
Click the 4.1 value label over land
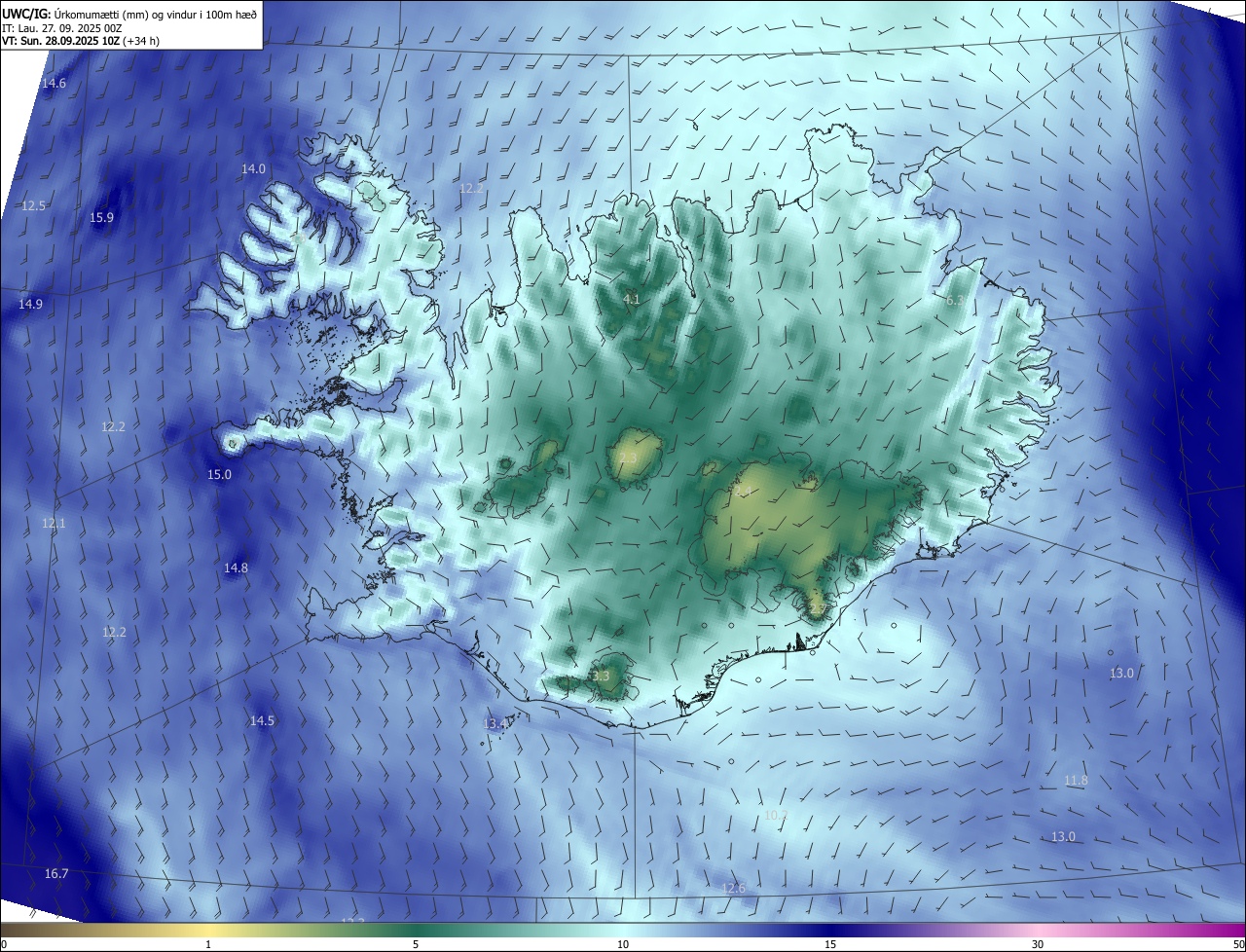click(x=632, y=299)
